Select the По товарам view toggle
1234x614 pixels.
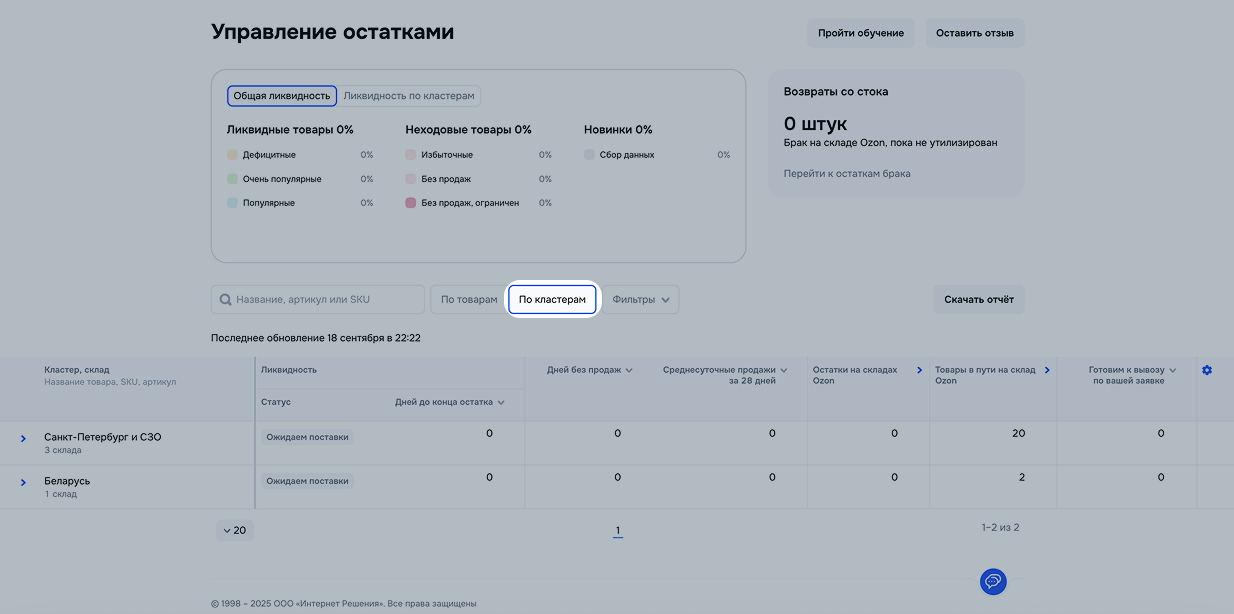click(468, 300)
